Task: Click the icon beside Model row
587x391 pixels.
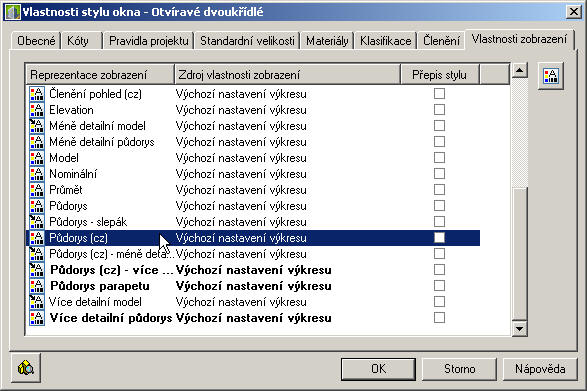Action: click(37, 158)
